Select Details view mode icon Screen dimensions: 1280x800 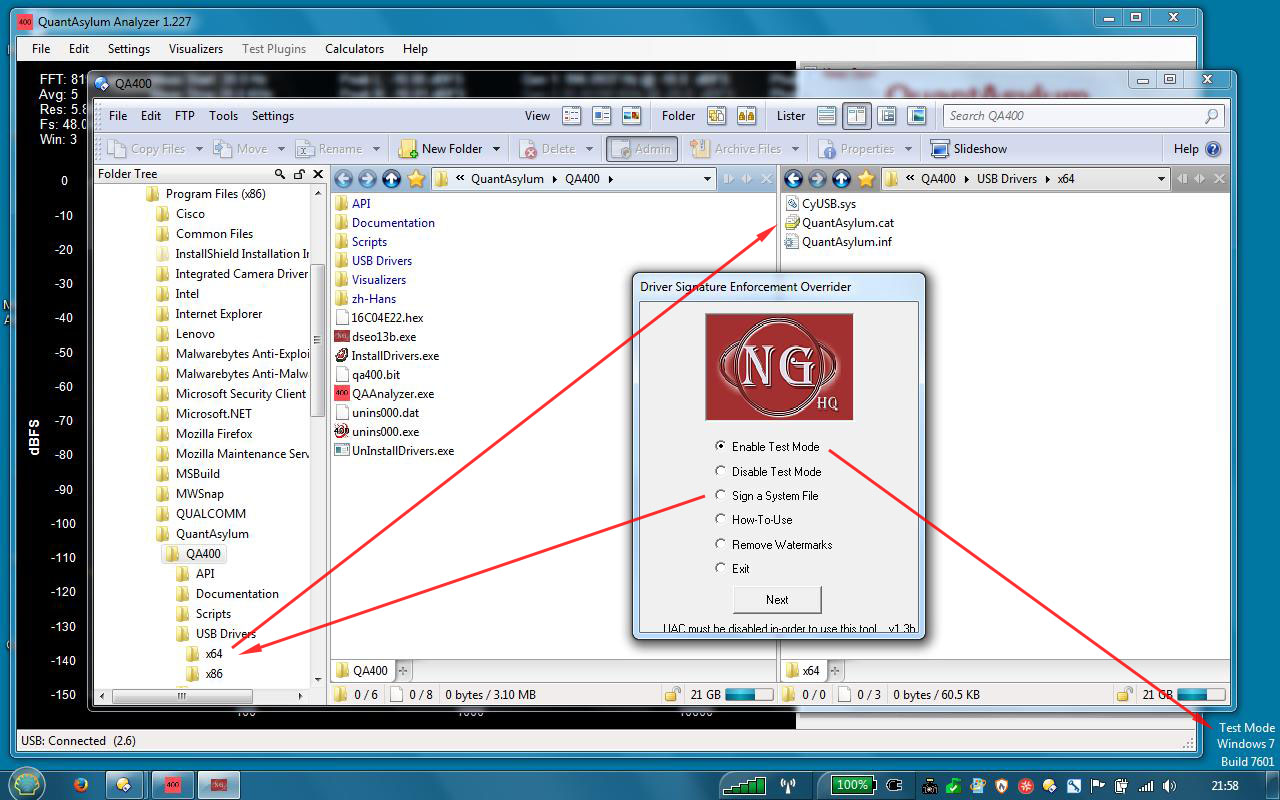[x=572, y=116]
